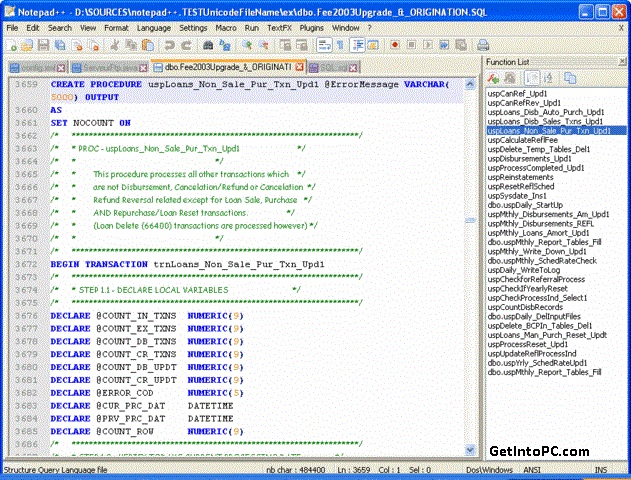Click the Zoom Out toolbar icon
The width and height of the screenshot is (631, 480).
point(264,45)
